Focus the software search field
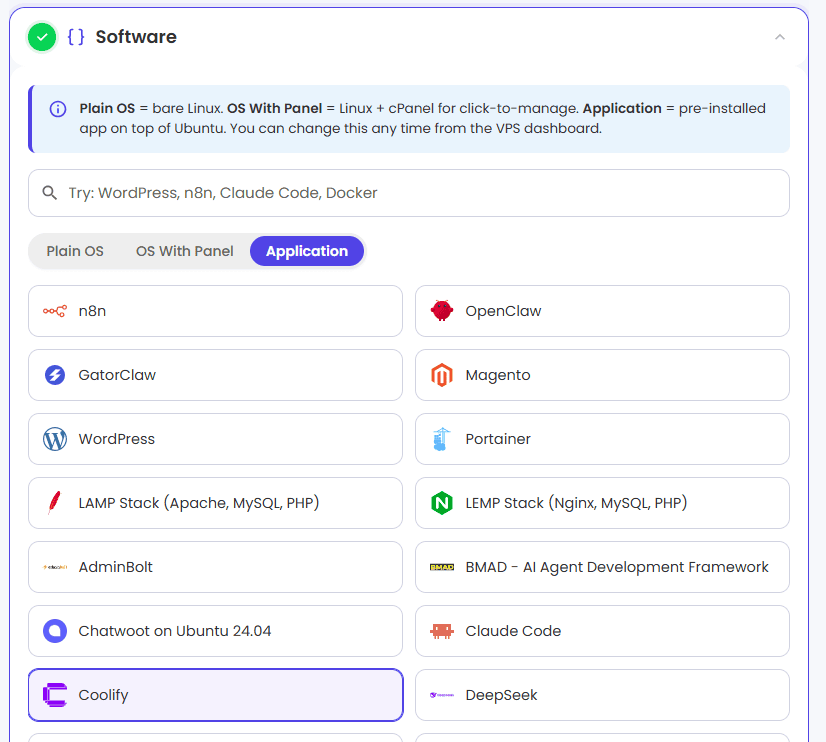This screenshot has height=742, width=826. pos(409,193)
